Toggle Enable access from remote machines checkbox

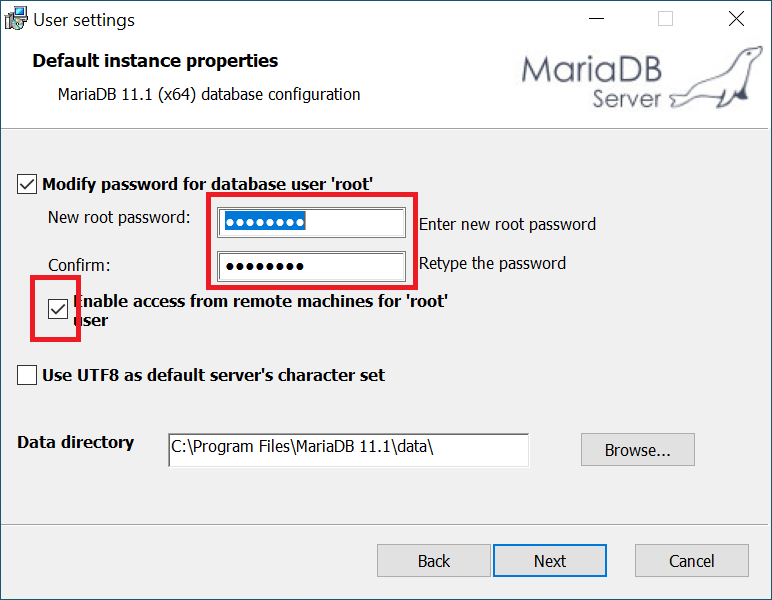point(58,309)
